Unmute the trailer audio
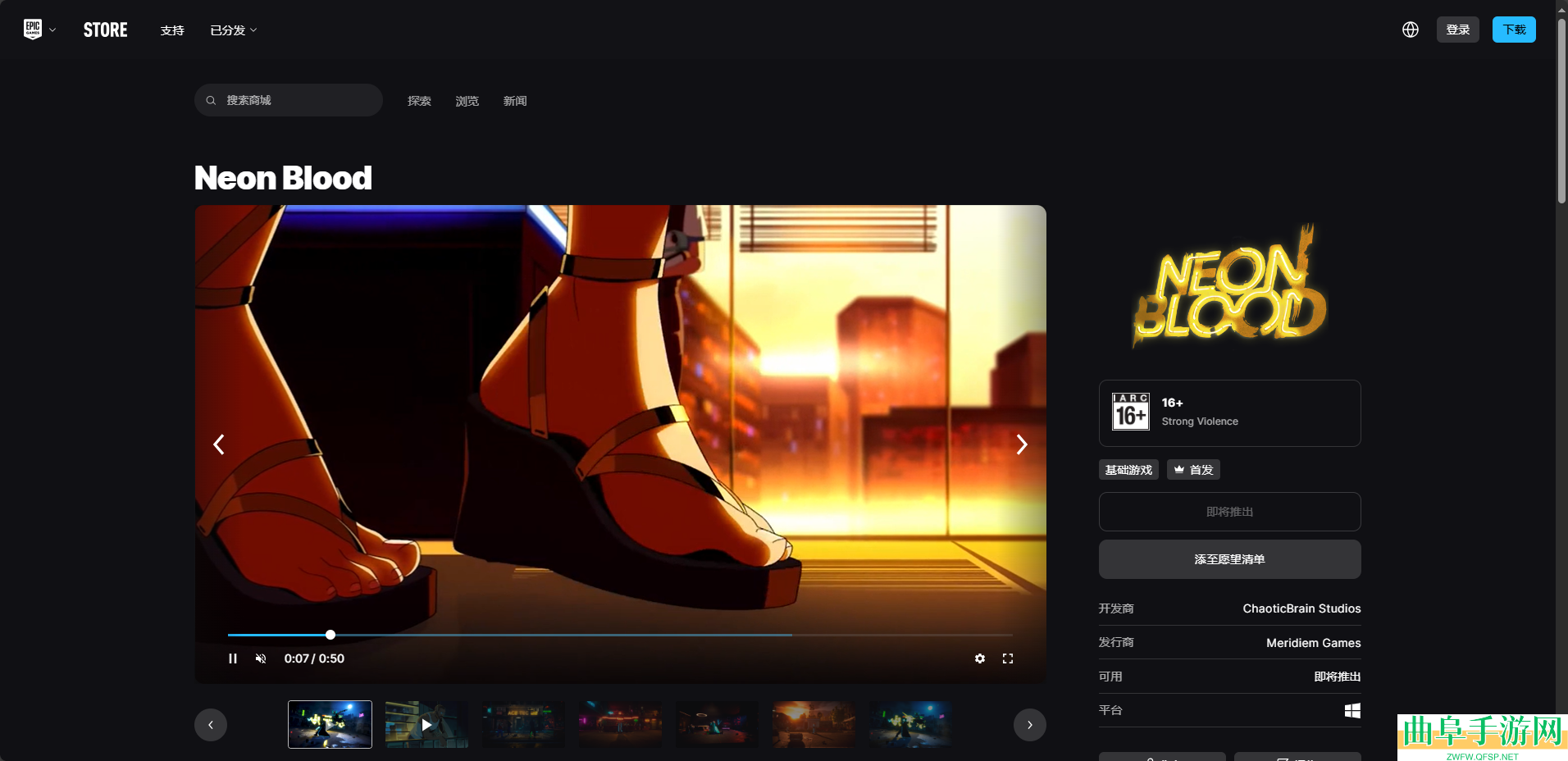1568x761 pixels. point(261,658)
